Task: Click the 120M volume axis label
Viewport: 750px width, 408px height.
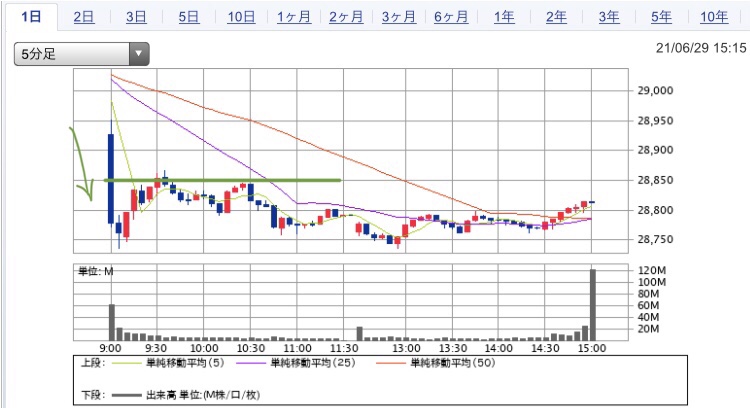Action: [651, 271]
